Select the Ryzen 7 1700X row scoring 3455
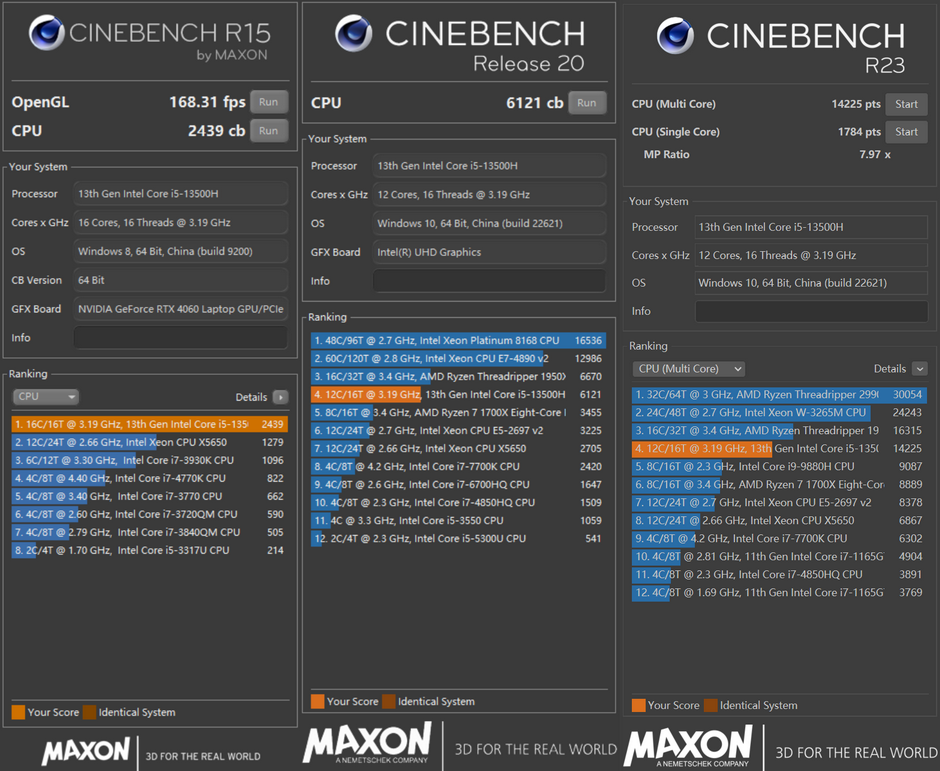The width and height of the screenshot is (940, 771). (458, 412)
